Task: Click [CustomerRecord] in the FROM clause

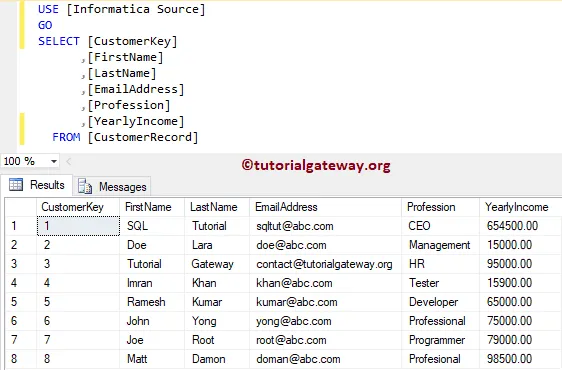Action: coord(143,137)
